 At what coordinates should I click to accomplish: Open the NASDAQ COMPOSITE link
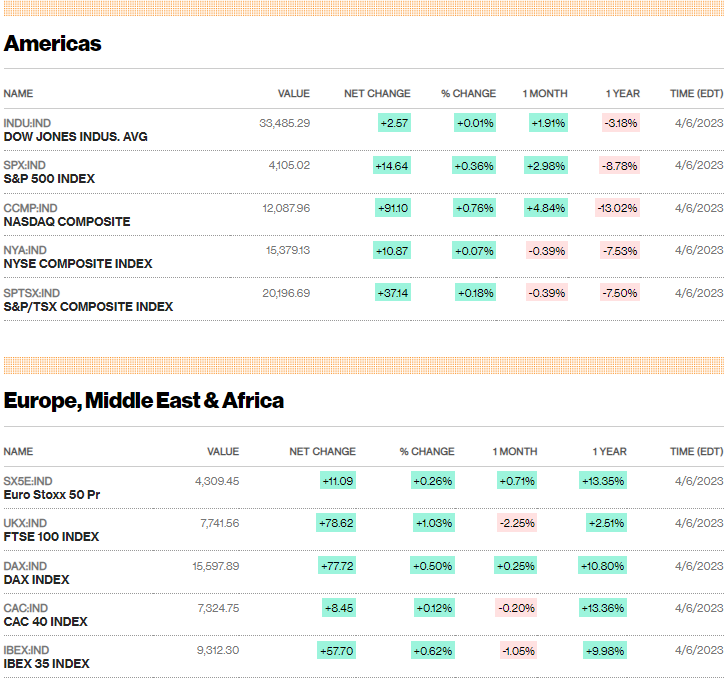(67, 222)
